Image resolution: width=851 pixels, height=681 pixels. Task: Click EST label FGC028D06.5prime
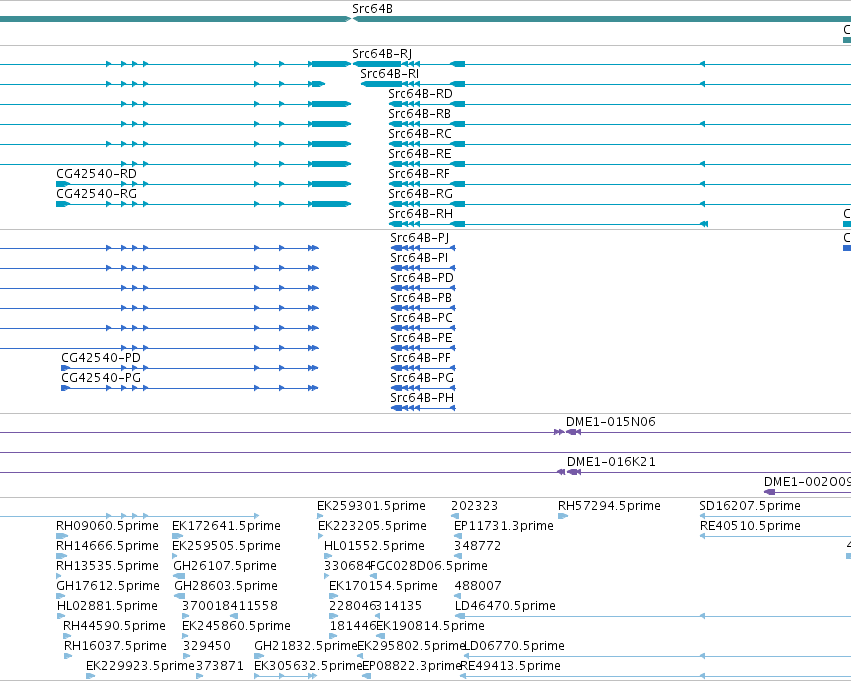(x=429, y=567)
